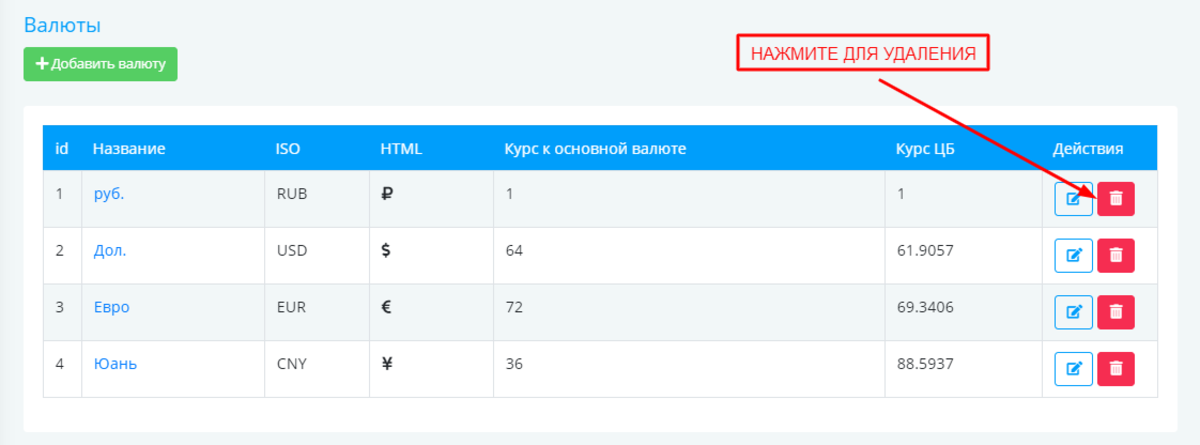Edit the Юань CNY entry
1200x445 pixels.
tap(1074, 369)
